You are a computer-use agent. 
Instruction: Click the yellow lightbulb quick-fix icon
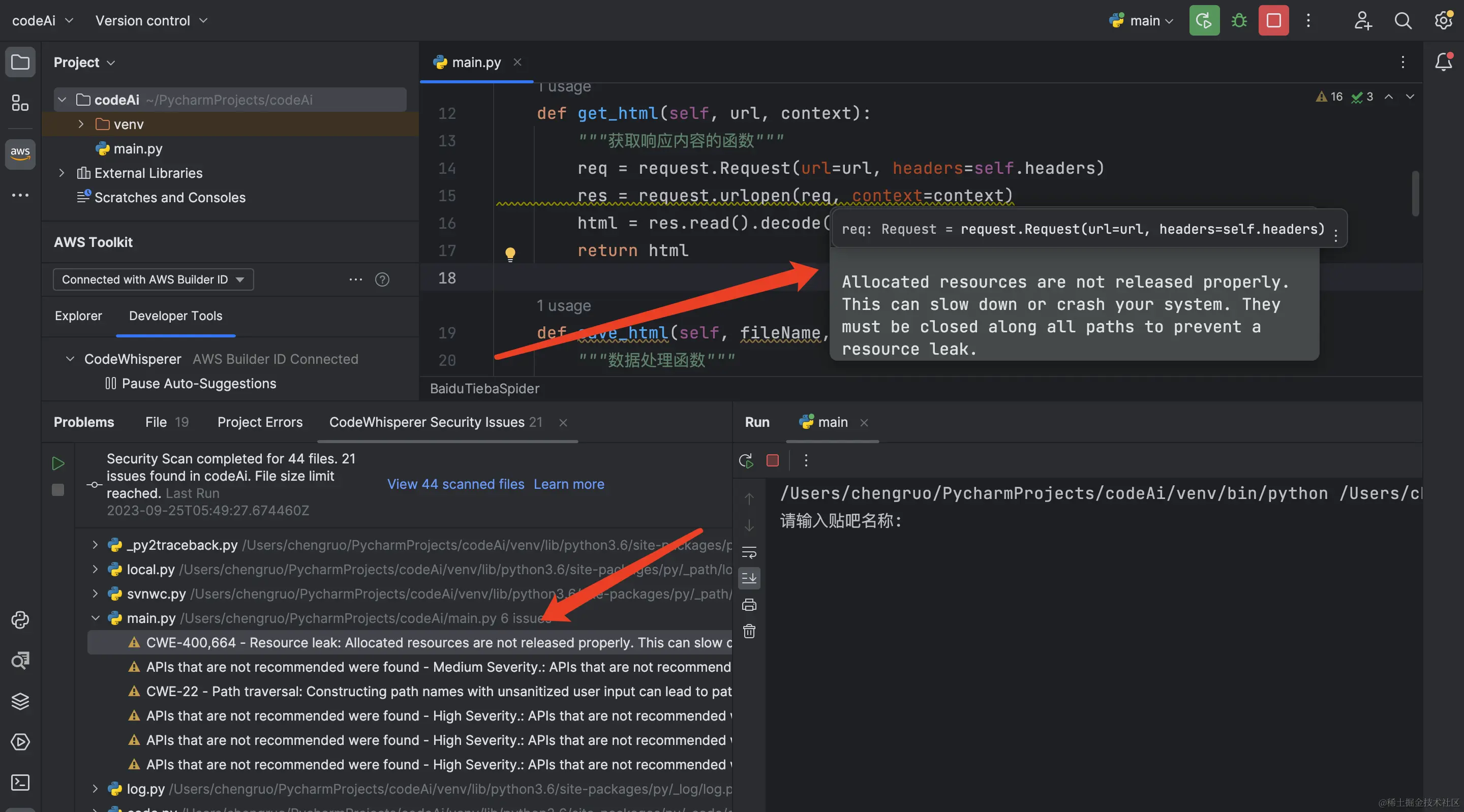tap(510, 253)
